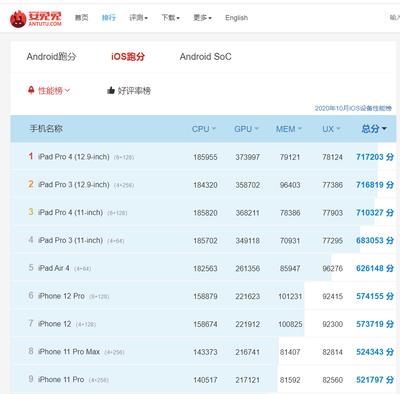
Task: Switch the site language to English
Action: (x=236, y=18)
